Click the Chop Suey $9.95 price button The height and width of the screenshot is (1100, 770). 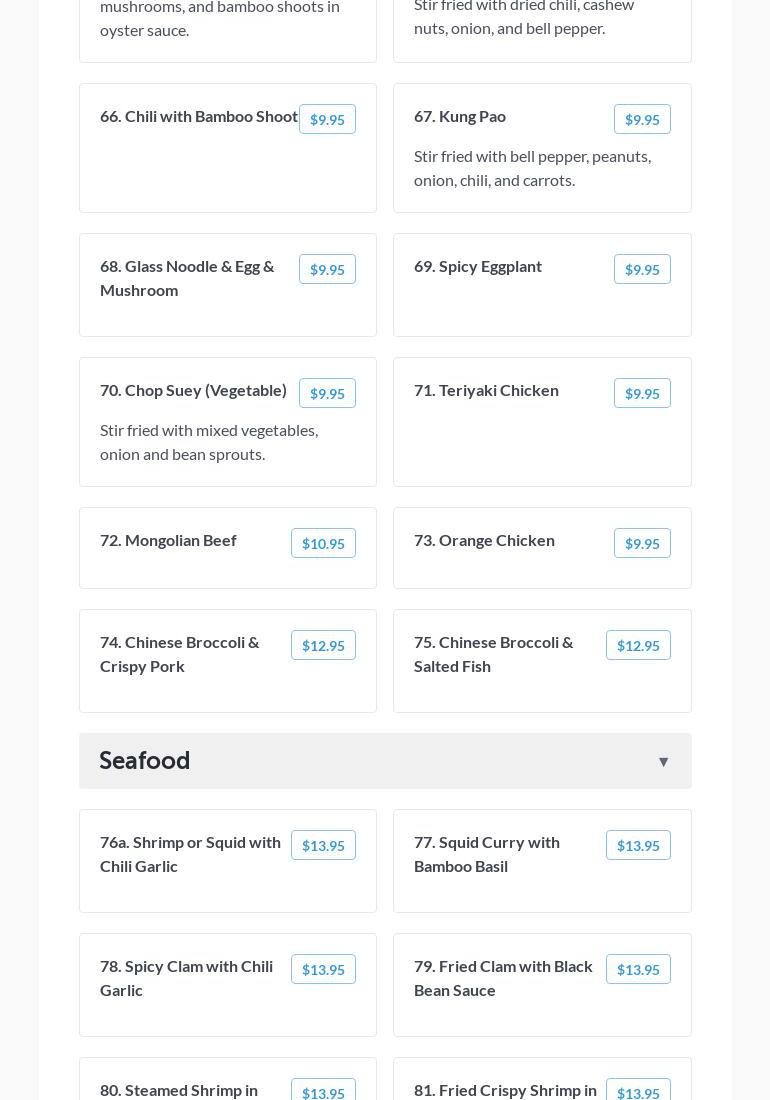click(x=327, y=393)
